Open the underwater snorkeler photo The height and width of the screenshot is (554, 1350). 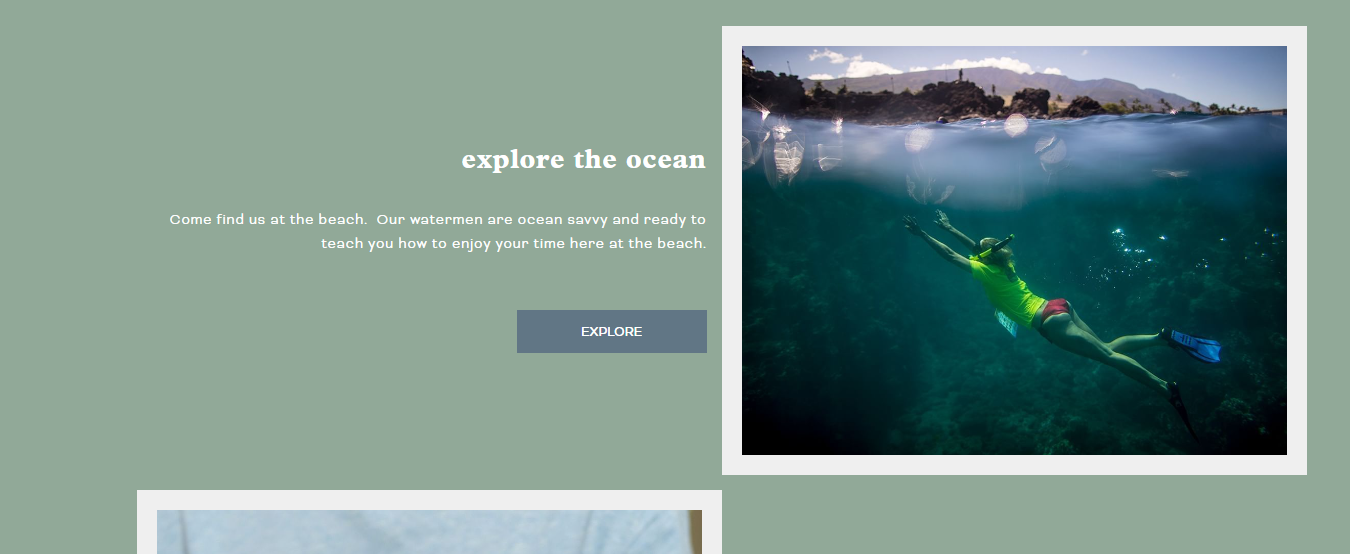(1014, 250)
